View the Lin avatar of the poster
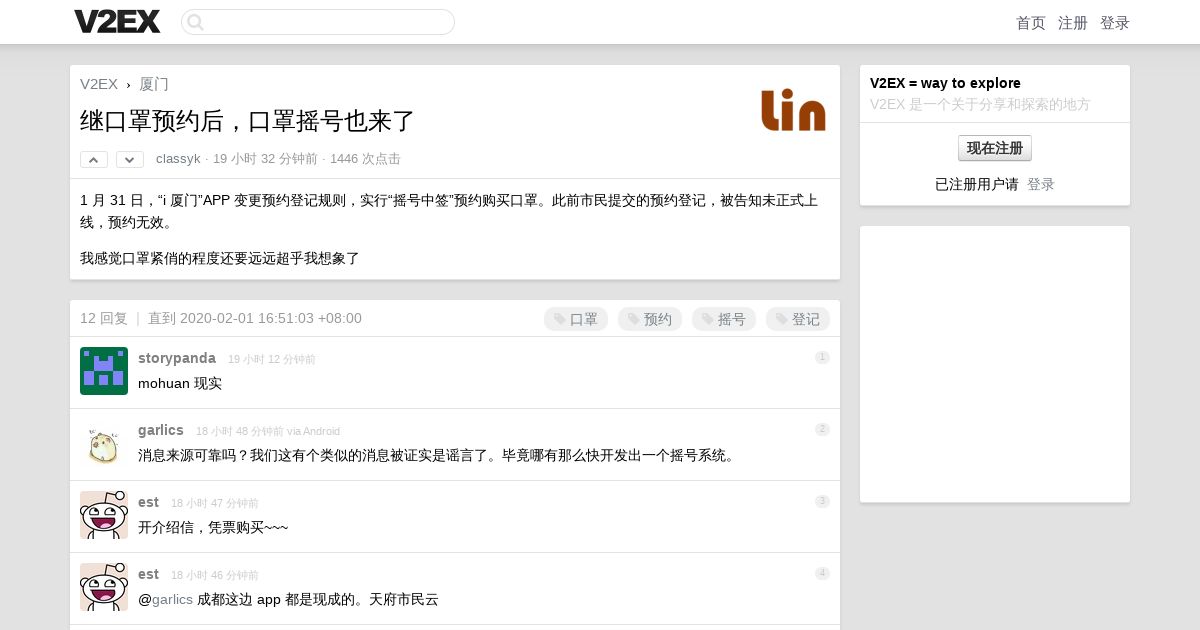 pos(793,110)
